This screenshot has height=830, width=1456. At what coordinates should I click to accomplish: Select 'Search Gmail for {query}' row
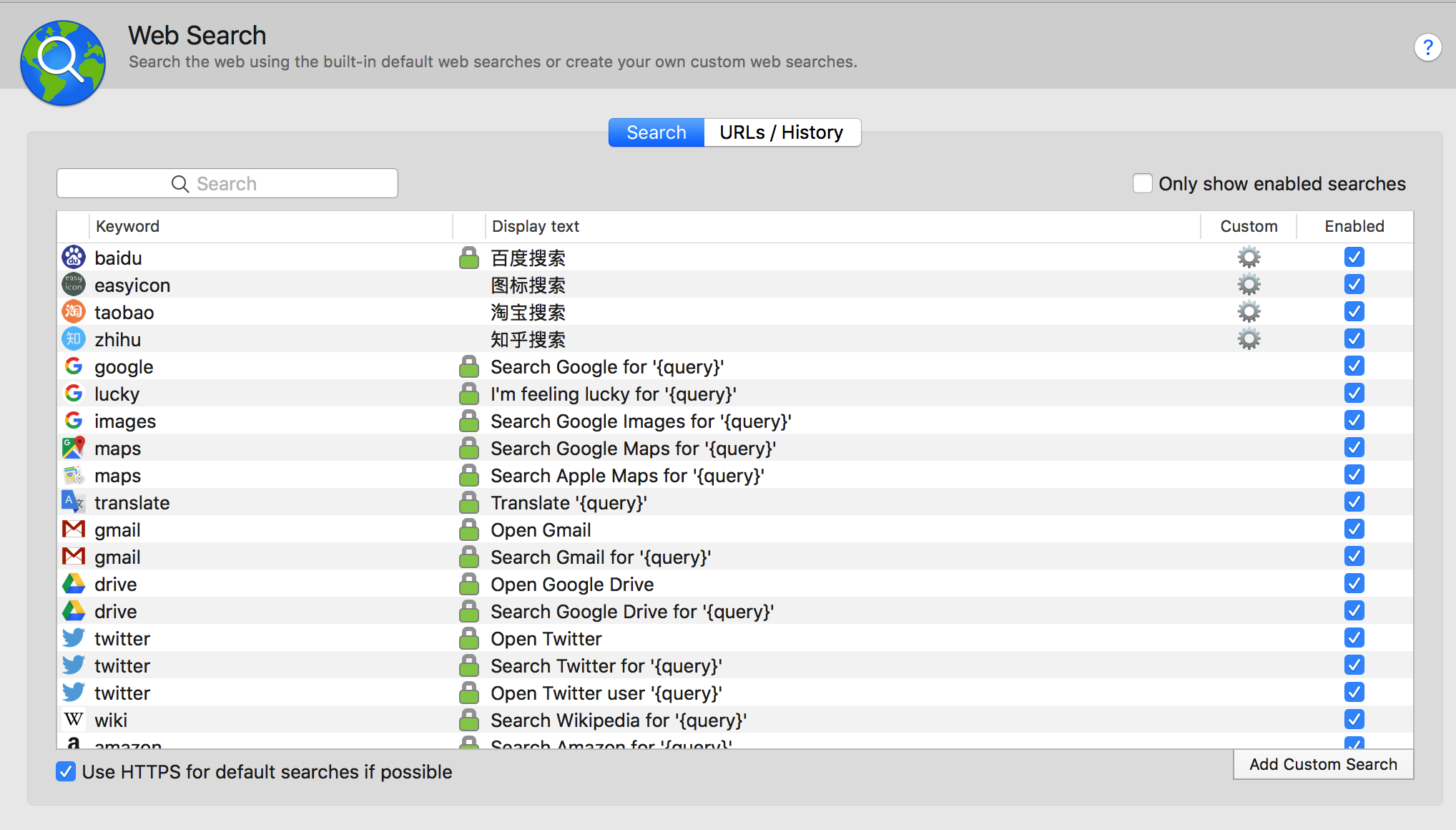click(734, 557)
